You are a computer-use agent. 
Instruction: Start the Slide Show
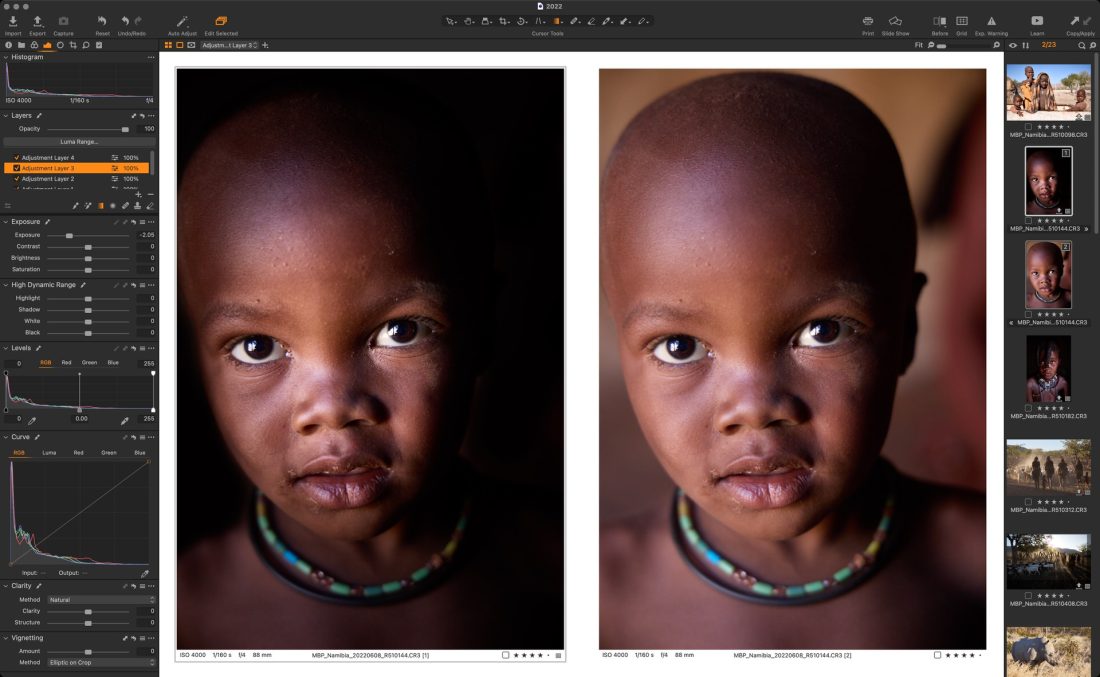(895, 21)
